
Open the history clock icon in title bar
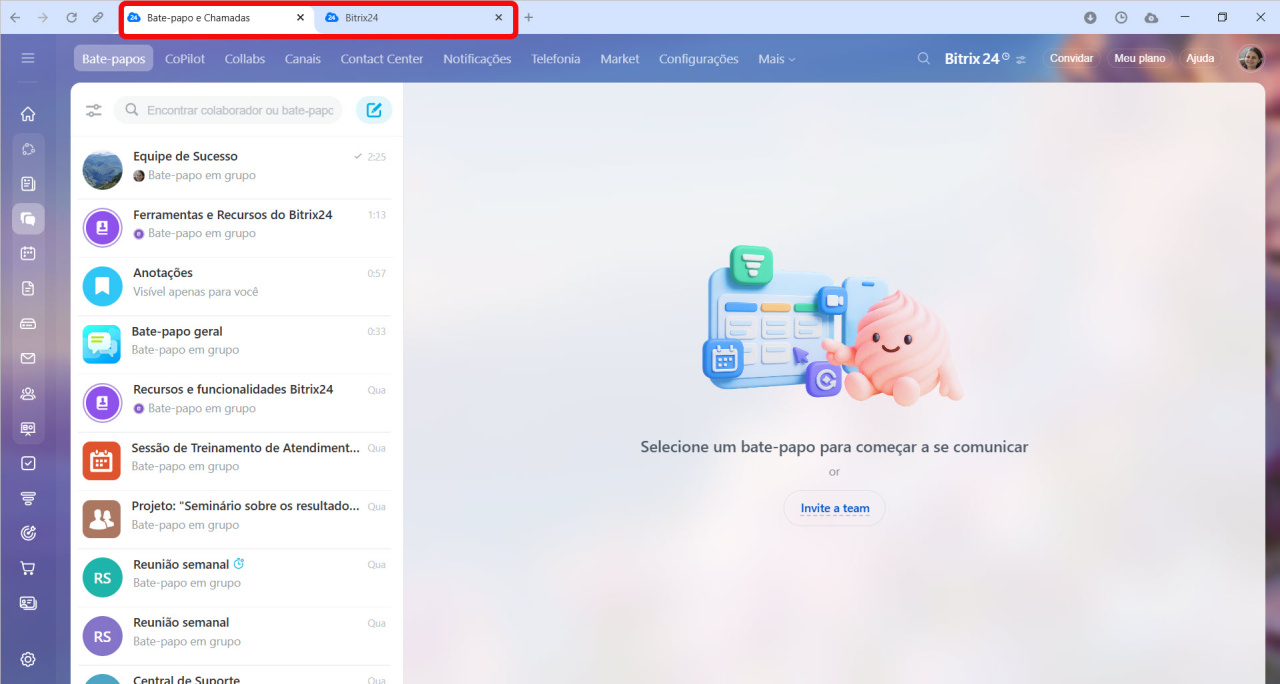[x=1121, y=18]
